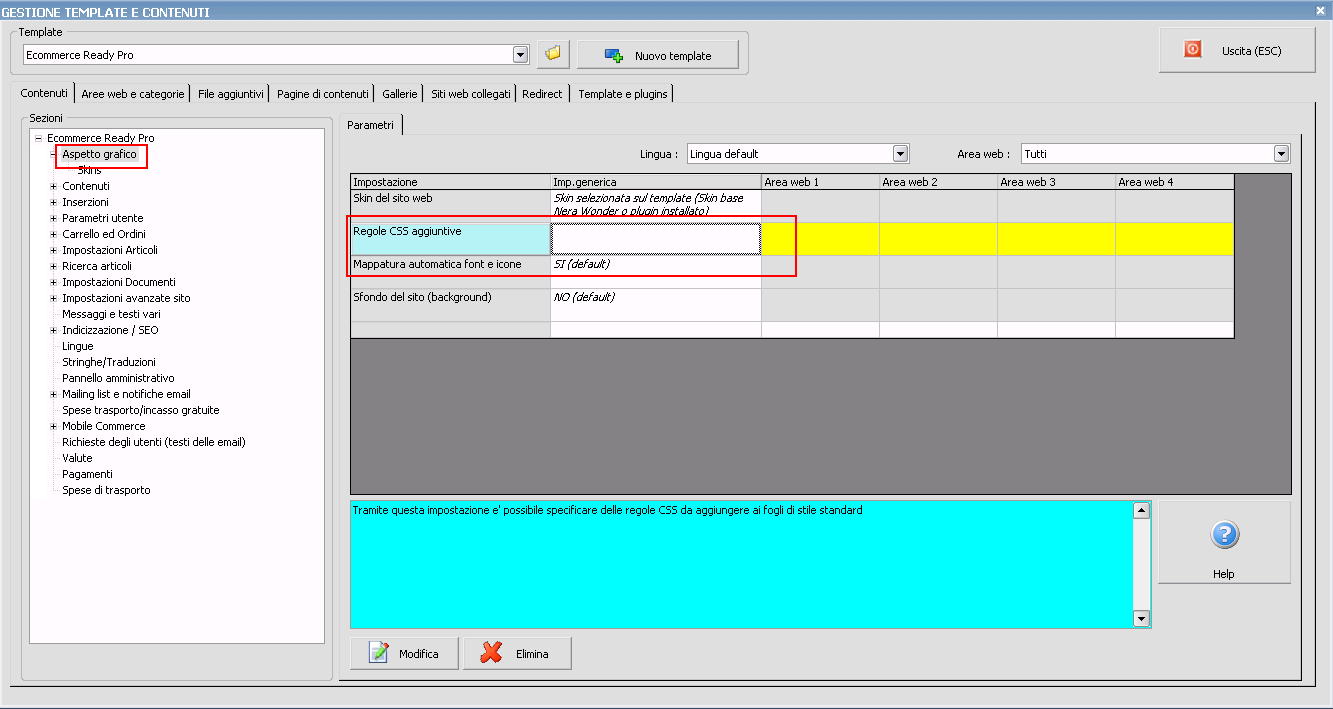Expand the Carrello ed Ordini node
This screenshot has height=709, width=1333.
(x=53, y=234)
